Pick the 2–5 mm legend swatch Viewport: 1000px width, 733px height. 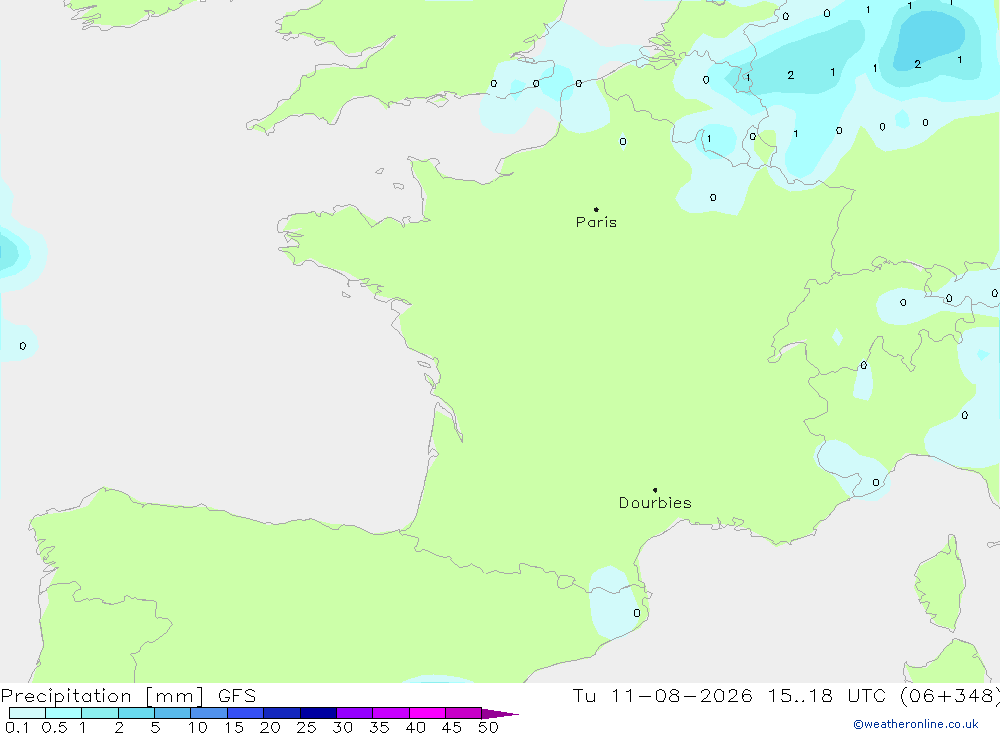[136, 713]
